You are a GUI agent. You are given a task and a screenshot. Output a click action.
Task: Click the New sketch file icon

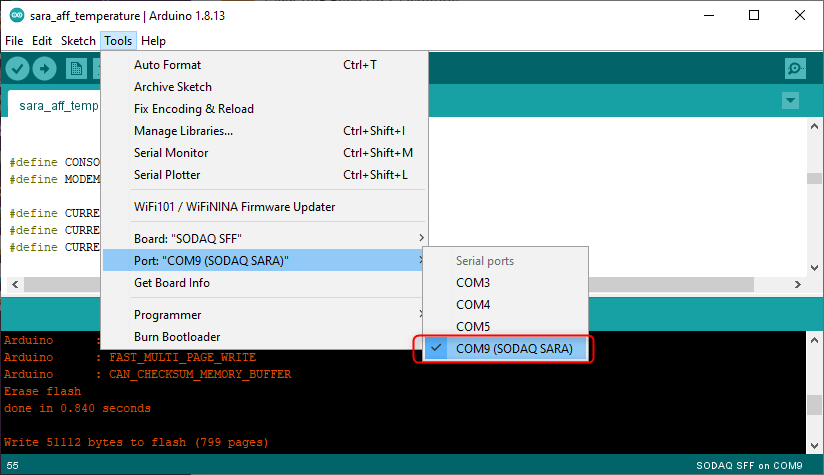pyautogui.click(x=76, y=68)
